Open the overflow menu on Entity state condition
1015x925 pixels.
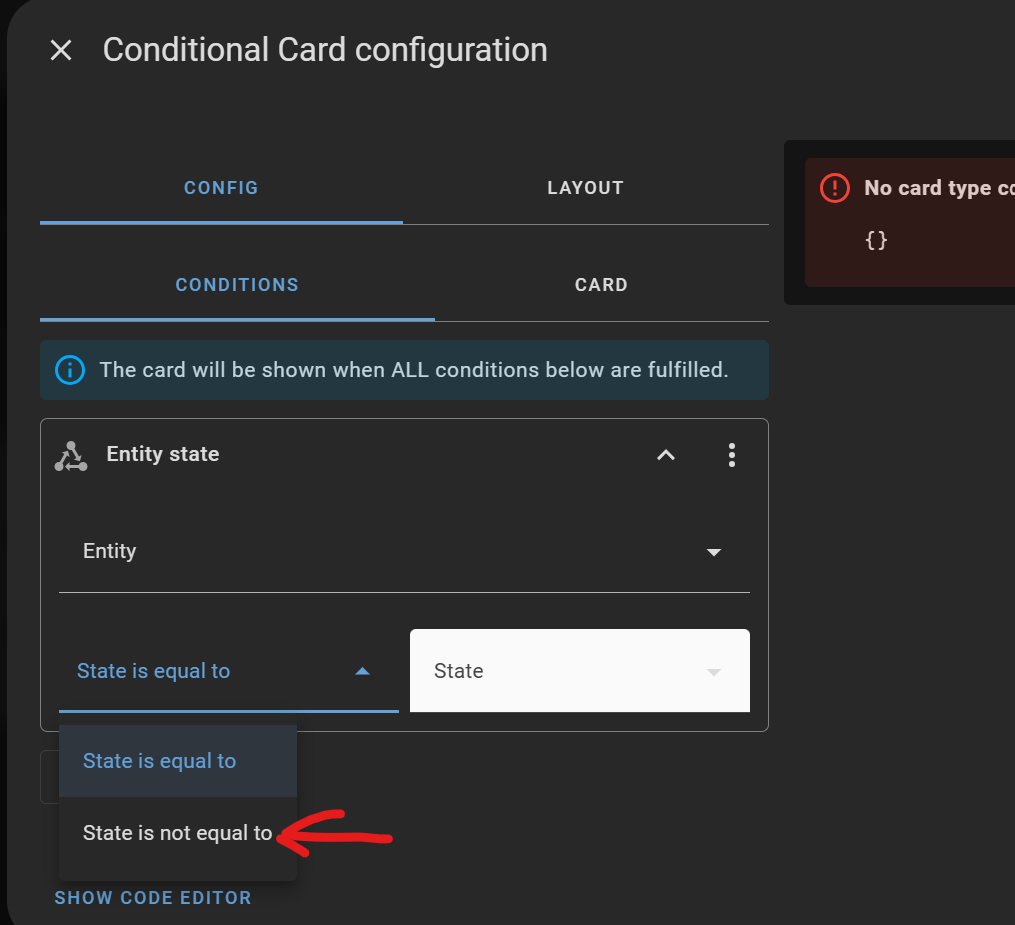point(732,455)
